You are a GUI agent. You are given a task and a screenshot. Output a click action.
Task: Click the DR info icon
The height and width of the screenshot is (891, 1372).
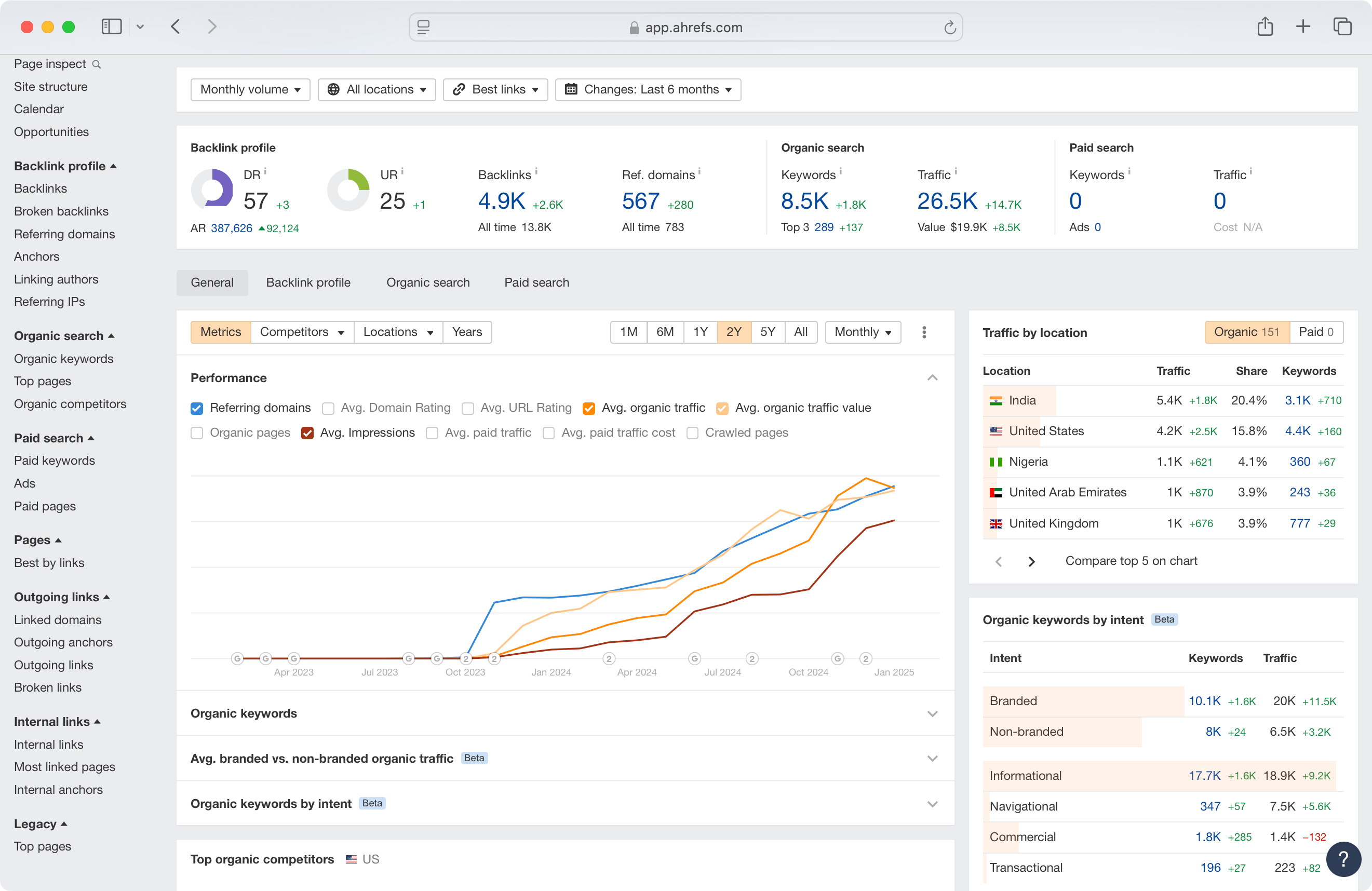tap(265, 171)
